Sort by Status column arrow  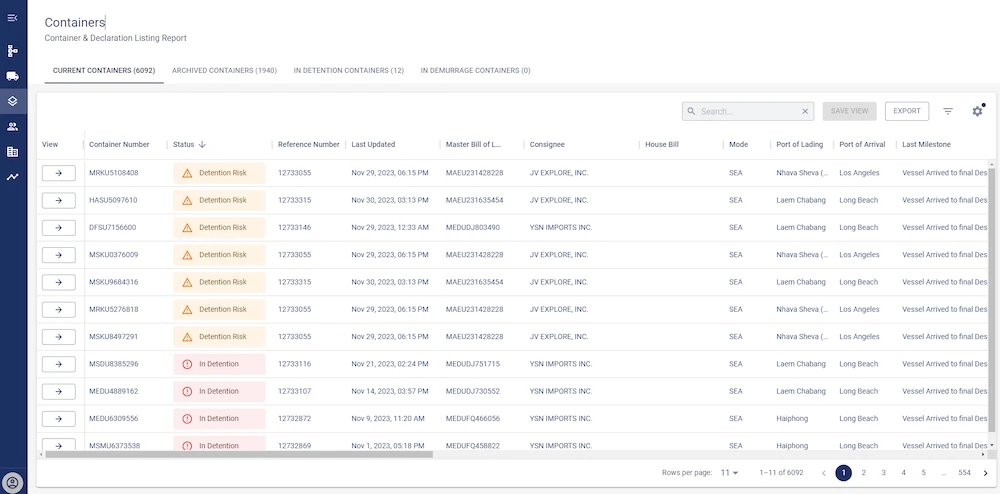[203, 145]
